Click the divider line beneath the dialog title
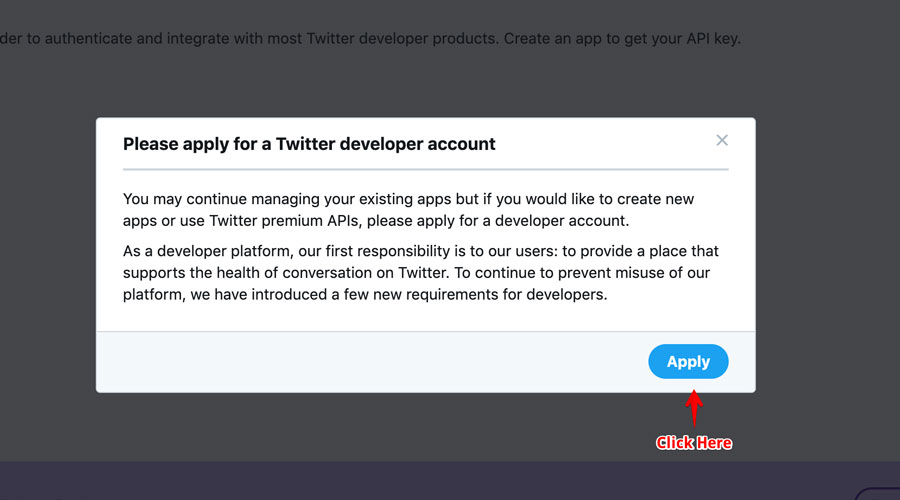The height and width of the screenshot is (500, 900). [425, 169]
